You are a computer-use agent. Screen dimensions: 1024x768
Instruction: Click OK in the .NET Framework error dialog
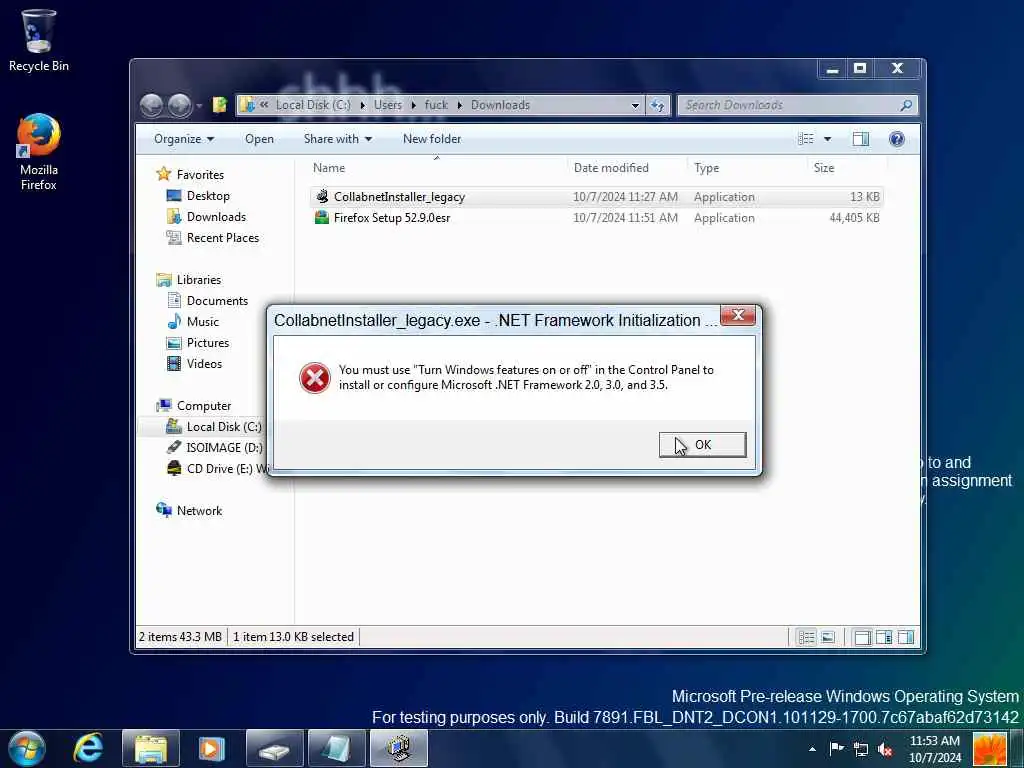tap(702, 445)
